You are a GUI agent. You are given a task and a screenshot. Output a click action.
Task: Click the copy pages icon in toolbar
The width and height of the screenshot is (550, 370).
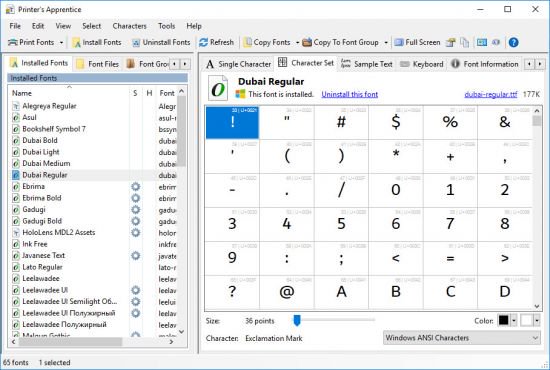tap(464, 42)
